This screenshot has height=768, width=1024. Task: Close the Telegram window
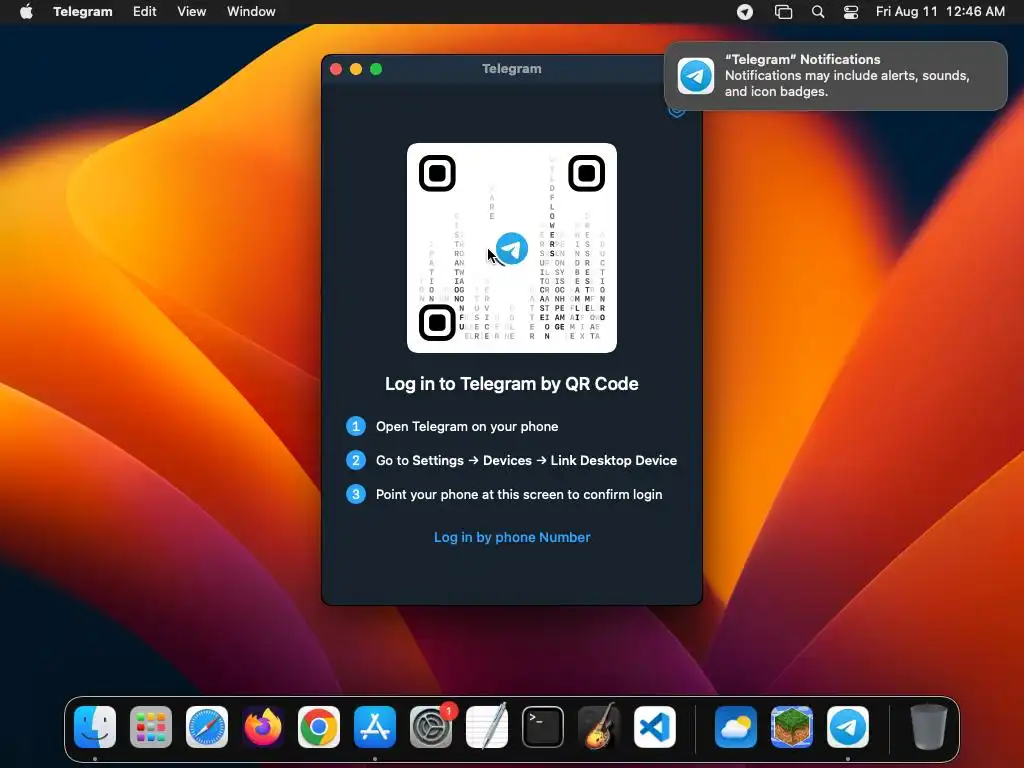point(336,69)
